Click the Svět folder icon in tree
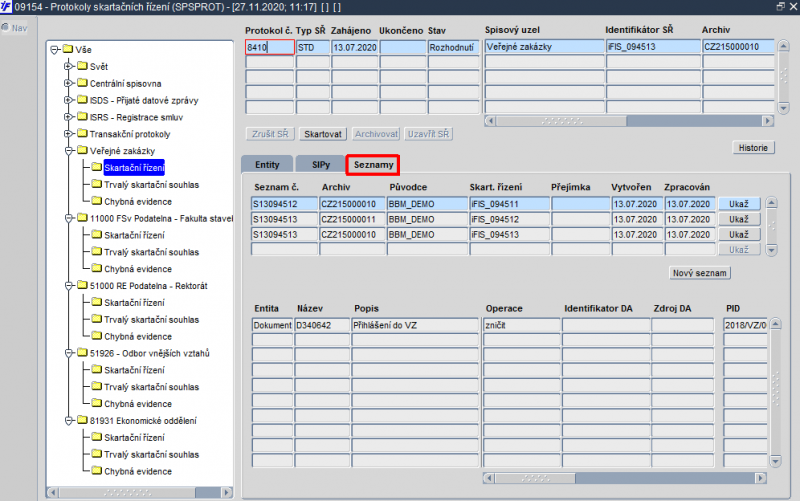Image resolution: width=800 pixels, height=501 pixels. 82,66
